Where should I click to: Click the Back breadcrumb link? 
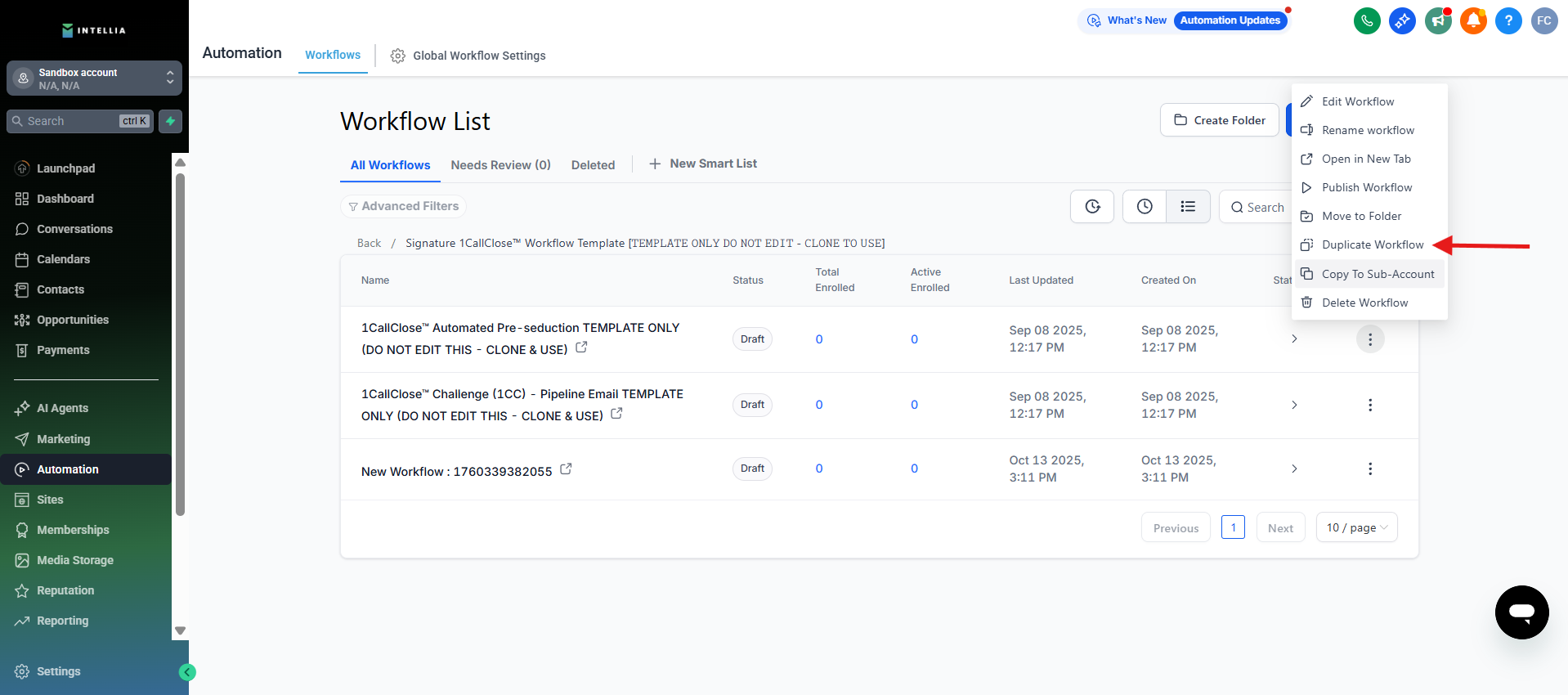coord(369,243)
